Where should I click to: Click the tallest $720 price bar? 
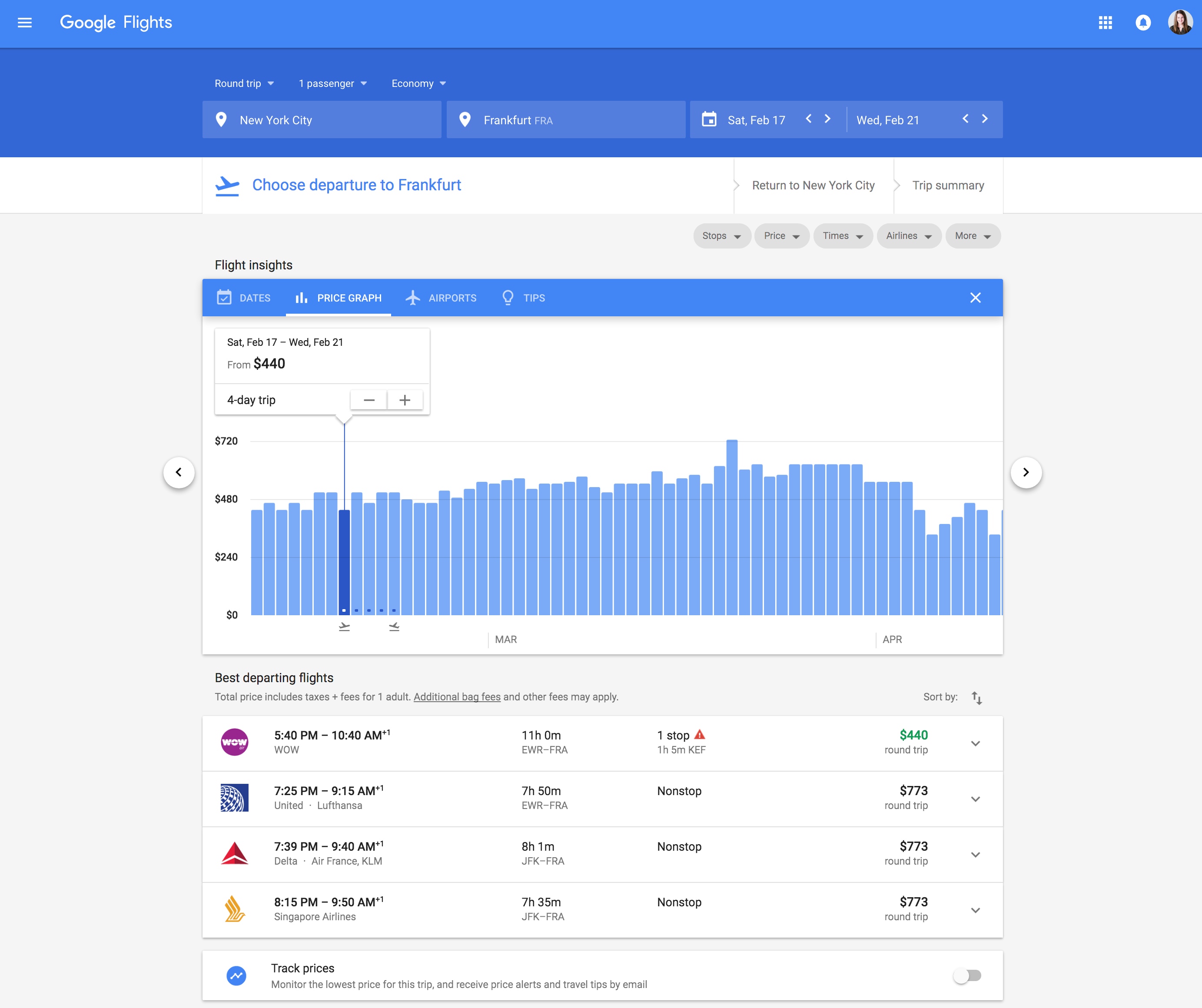(x=731, y=527)
